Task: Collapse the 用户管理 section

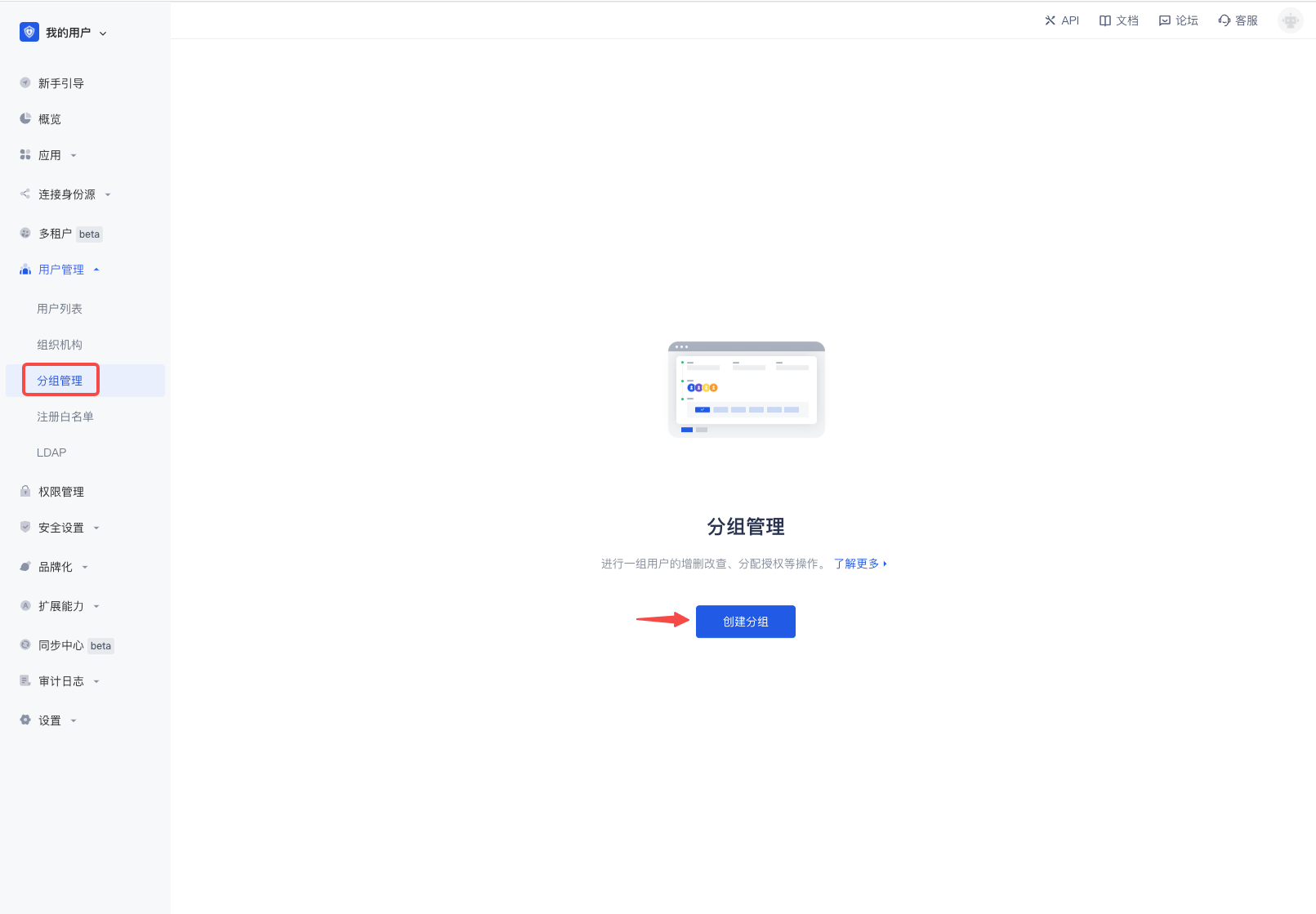Action: click(96, 270)
